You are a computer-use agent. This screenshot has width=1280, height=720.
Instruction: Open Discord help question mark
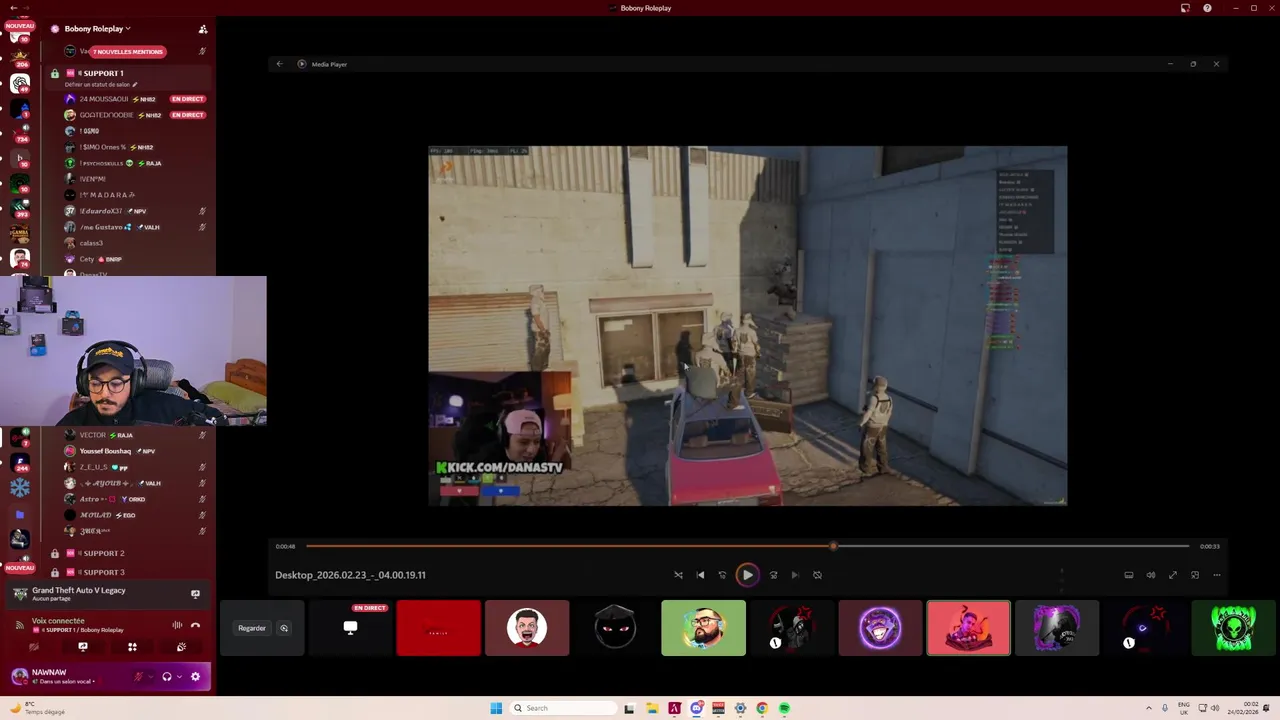1207,8
